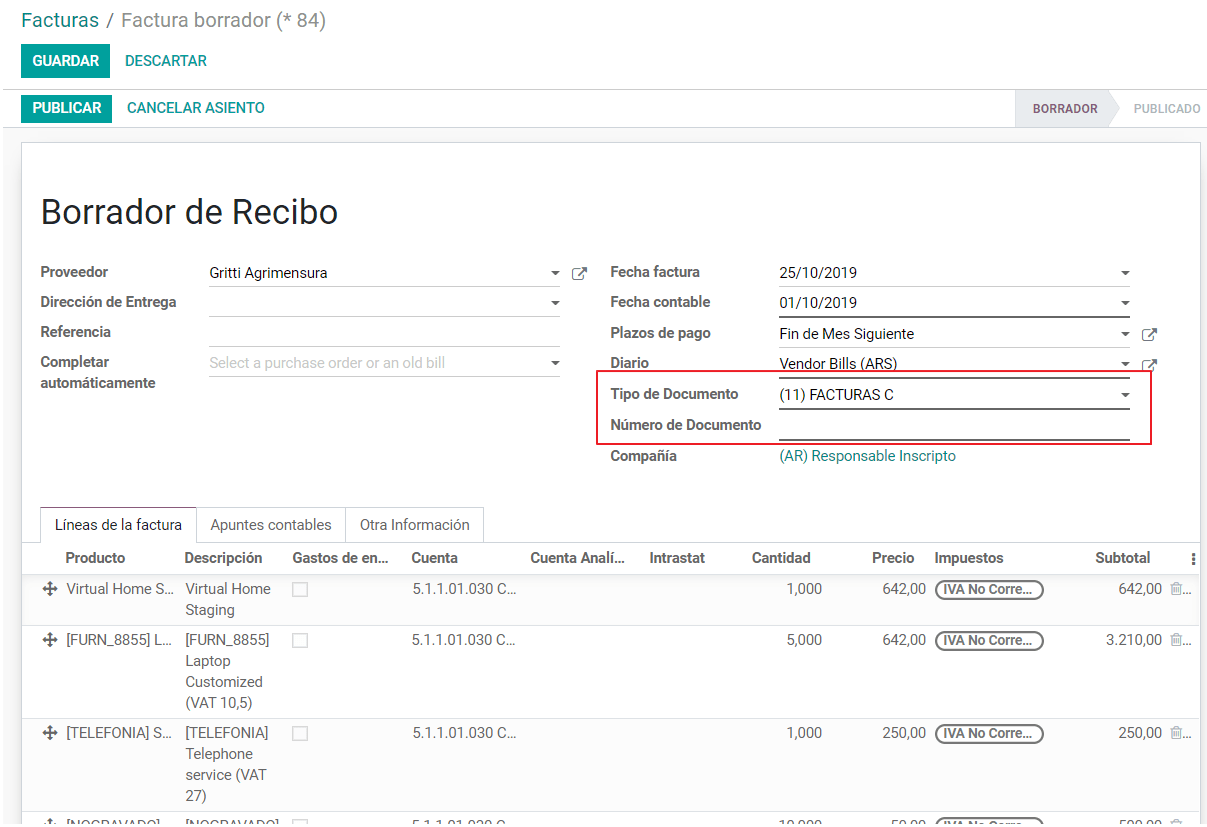Switch to Otra Información tab
Viewport: 1207px width, 827px height.
tap(414, 525)
